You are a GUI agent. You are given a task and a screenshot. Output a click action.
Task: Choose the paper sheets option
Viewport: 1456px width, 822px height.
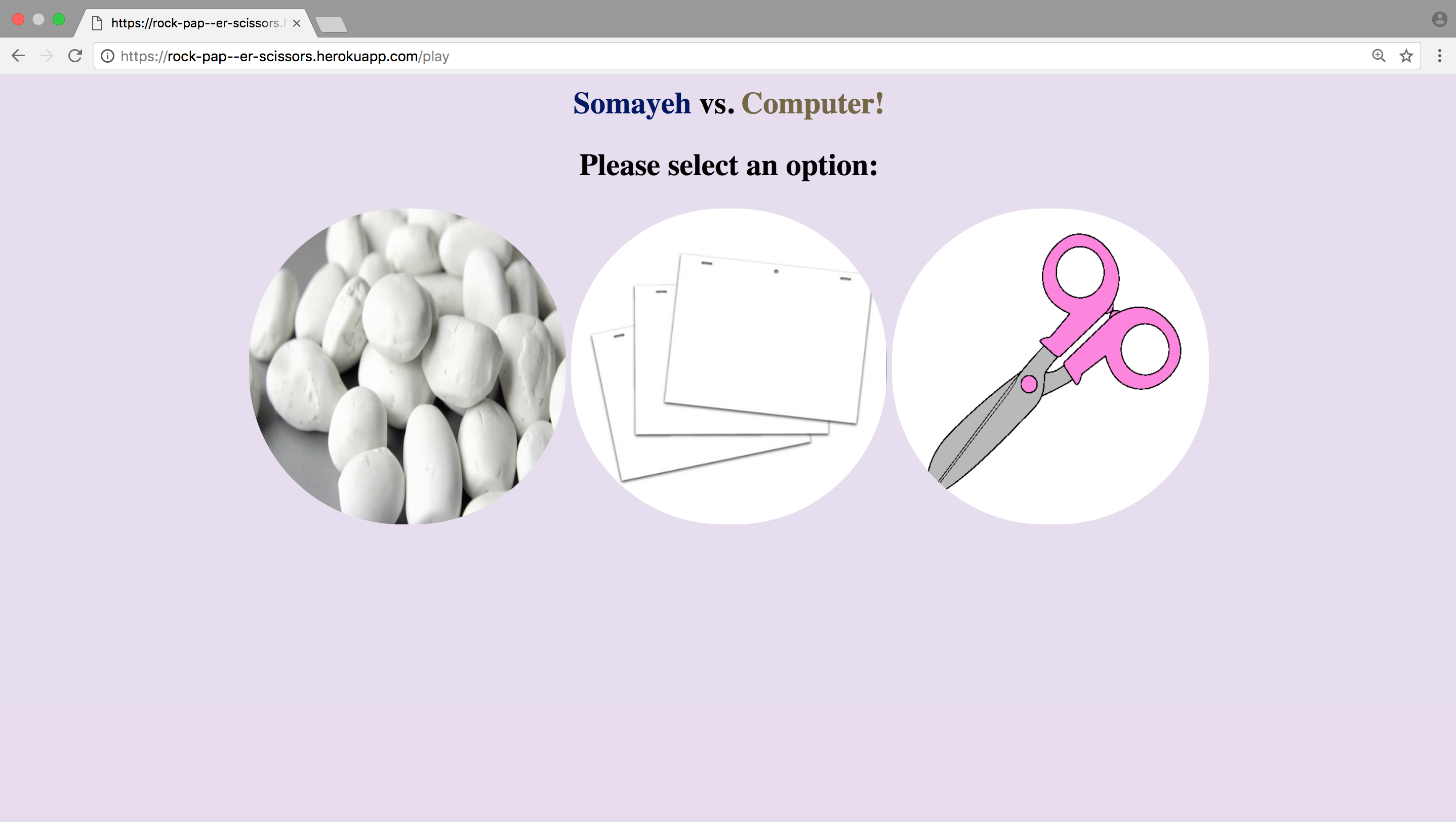[729, 366]
